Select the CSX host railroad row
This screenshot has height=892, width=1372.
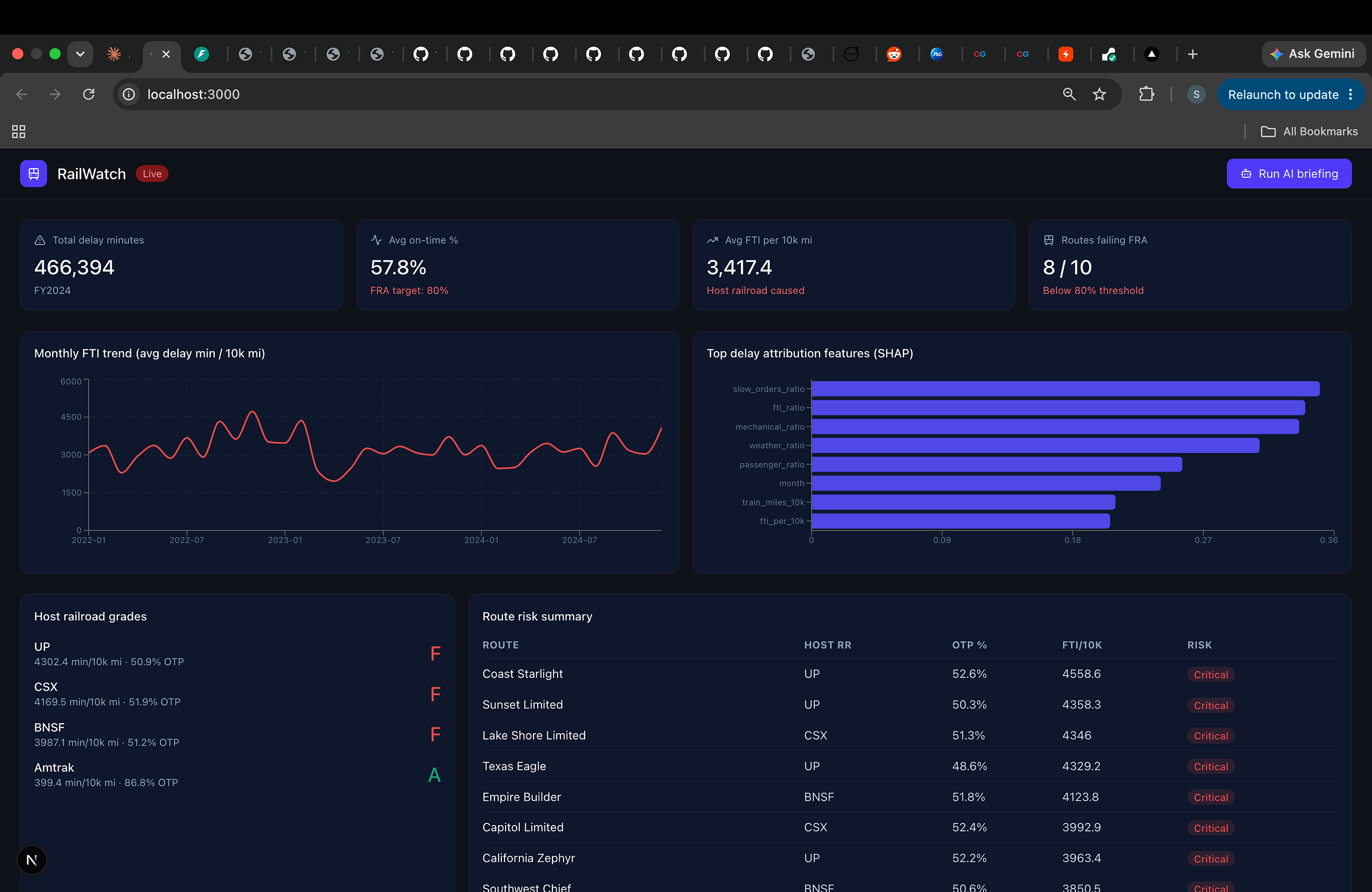tap(237, 694)
